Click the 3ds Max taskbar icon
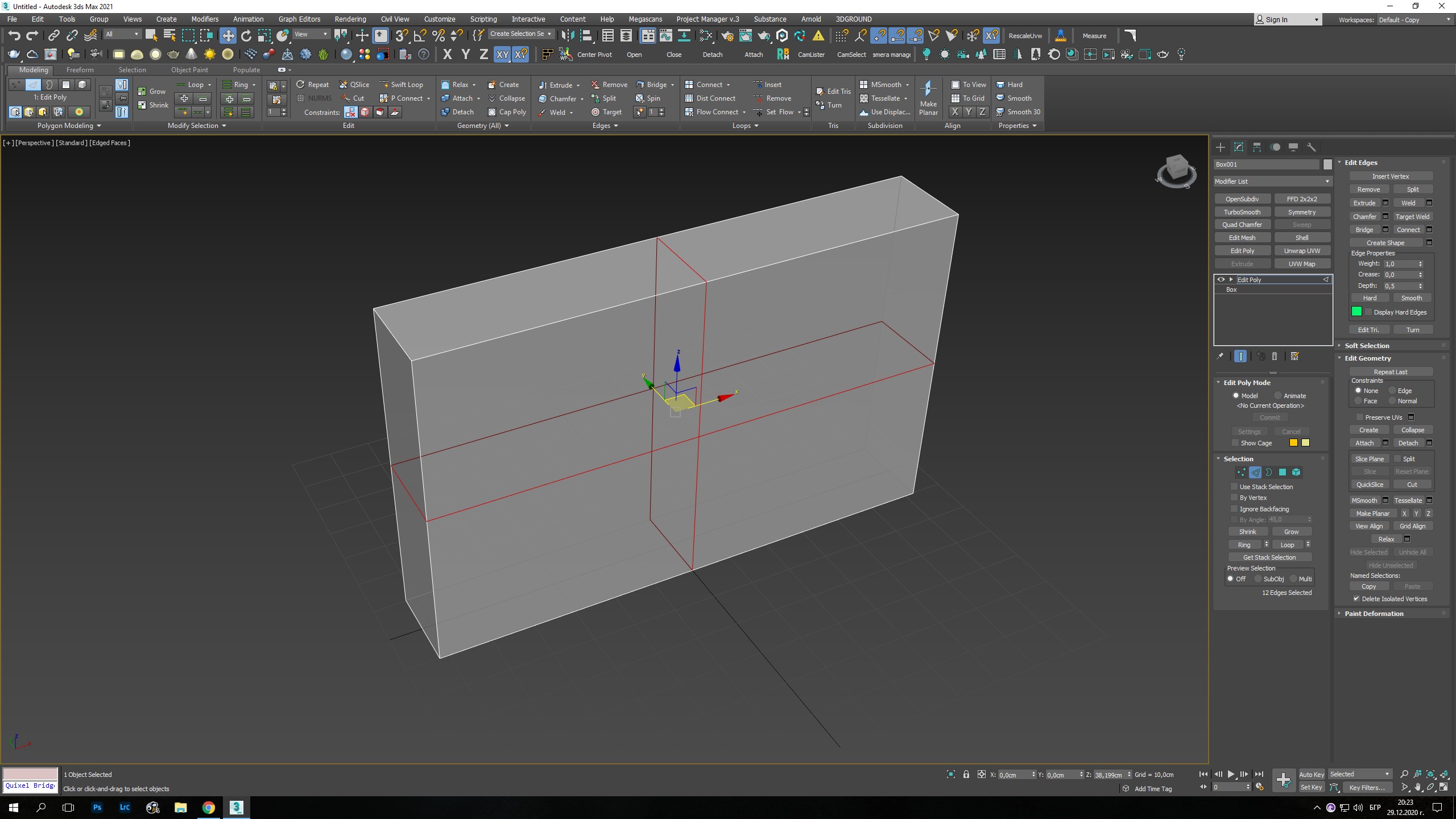The height and width of the screenshot is (819, 1456). point(236,807)
